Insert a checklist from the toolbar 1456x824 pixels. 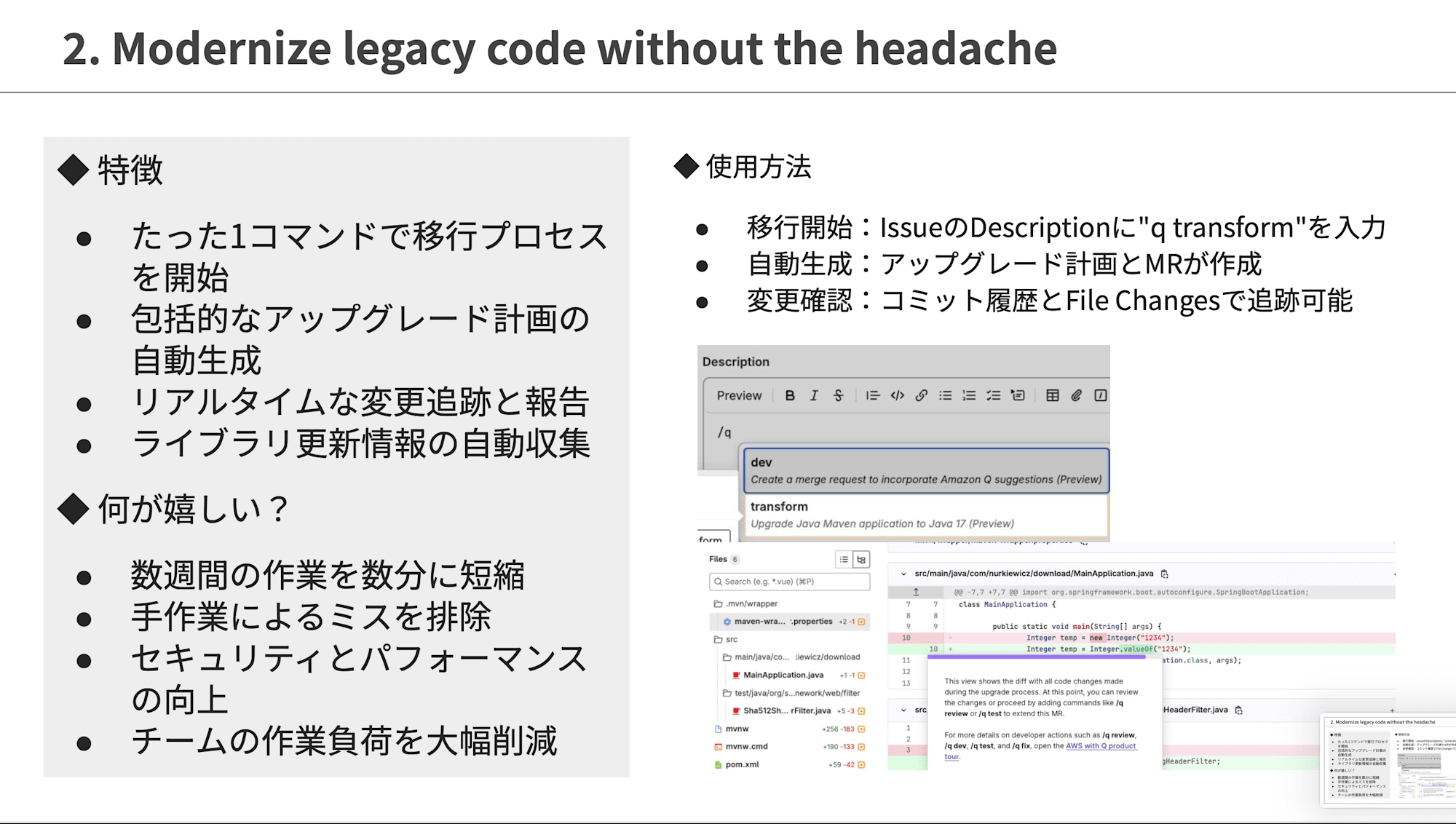tap(993, 395)
